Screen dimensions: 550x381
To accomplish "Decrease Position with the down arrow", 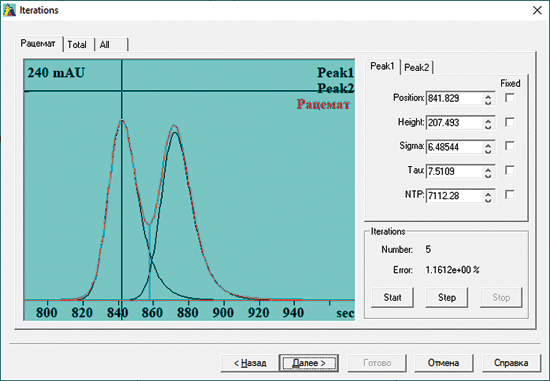I will (x=488, y=102).
